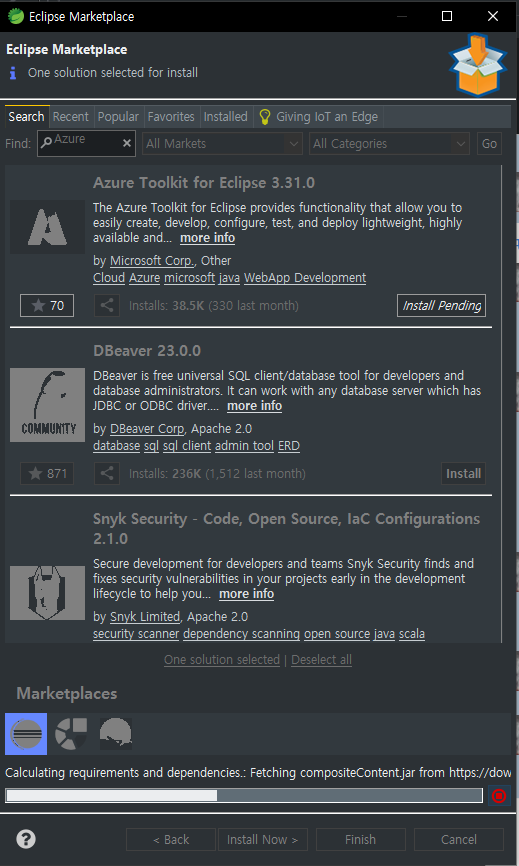The width and height of the screenshot is (519, 866).
Task: Click the Find search input field
Action: point(86,143)
